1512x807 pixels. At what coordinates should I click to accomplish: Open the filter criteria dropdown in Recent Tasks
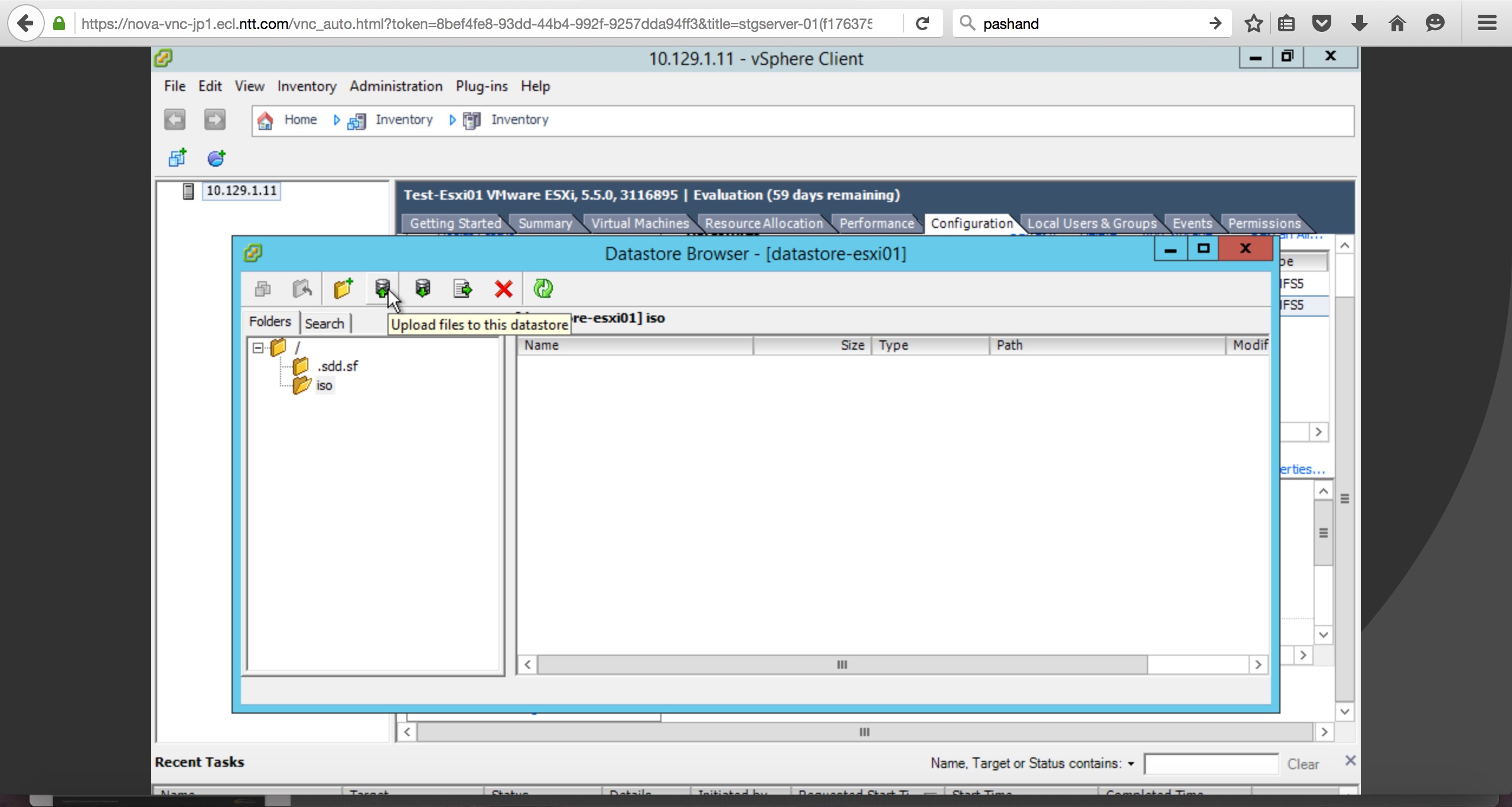tap(1130, 763)
